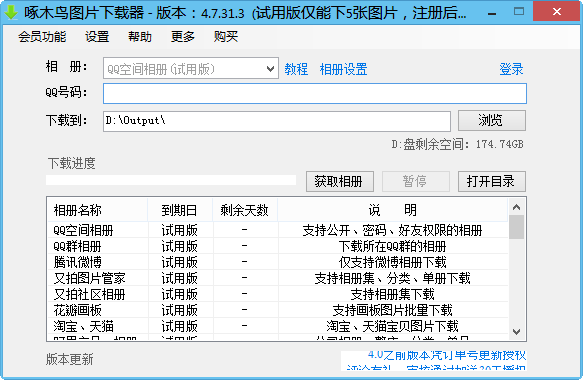Click the download progress bar
The image size is (583, 380).
pyautogui.click(x=171, y=180)
